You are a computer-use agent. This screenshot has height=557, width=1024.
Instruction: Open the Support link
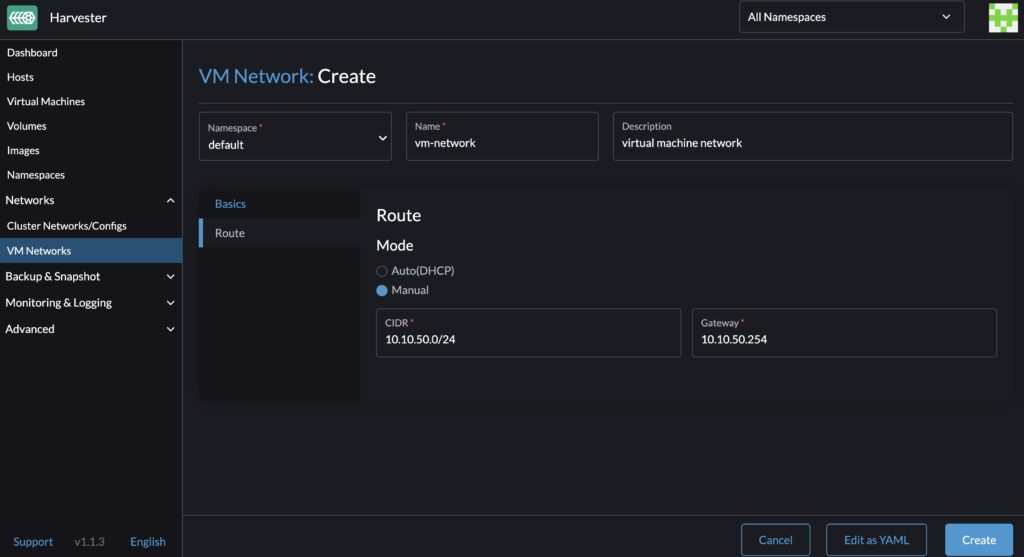pos(33,542)
